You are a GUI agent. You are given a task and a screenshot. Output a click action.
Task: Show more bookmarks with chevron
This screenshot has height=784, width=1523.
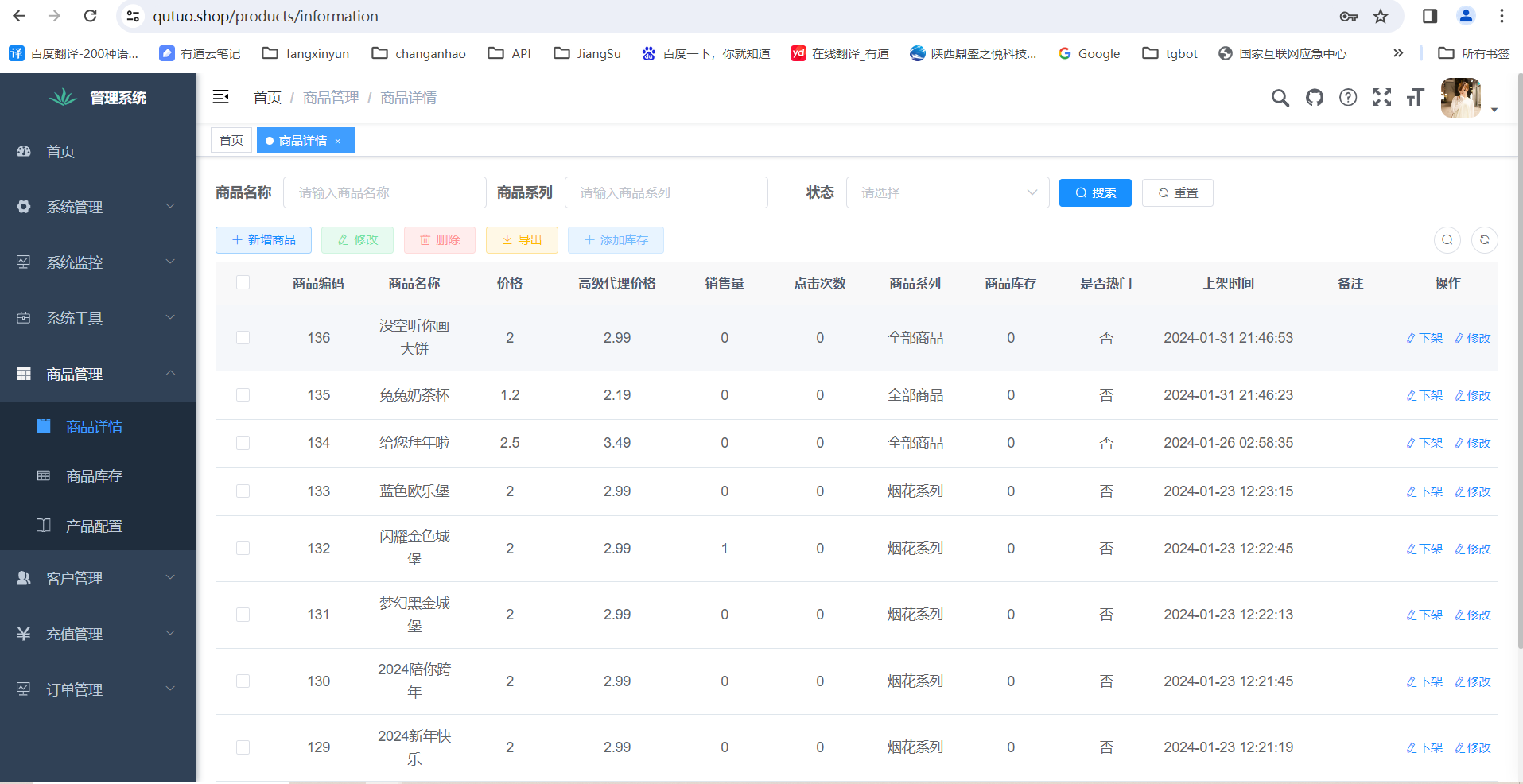(1398, 53)
